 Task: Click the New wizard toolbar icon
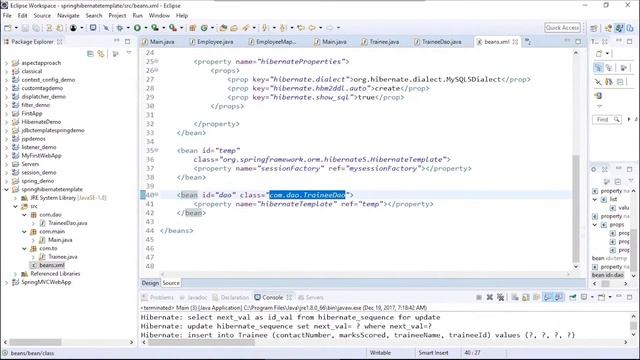tap(8, 28)
